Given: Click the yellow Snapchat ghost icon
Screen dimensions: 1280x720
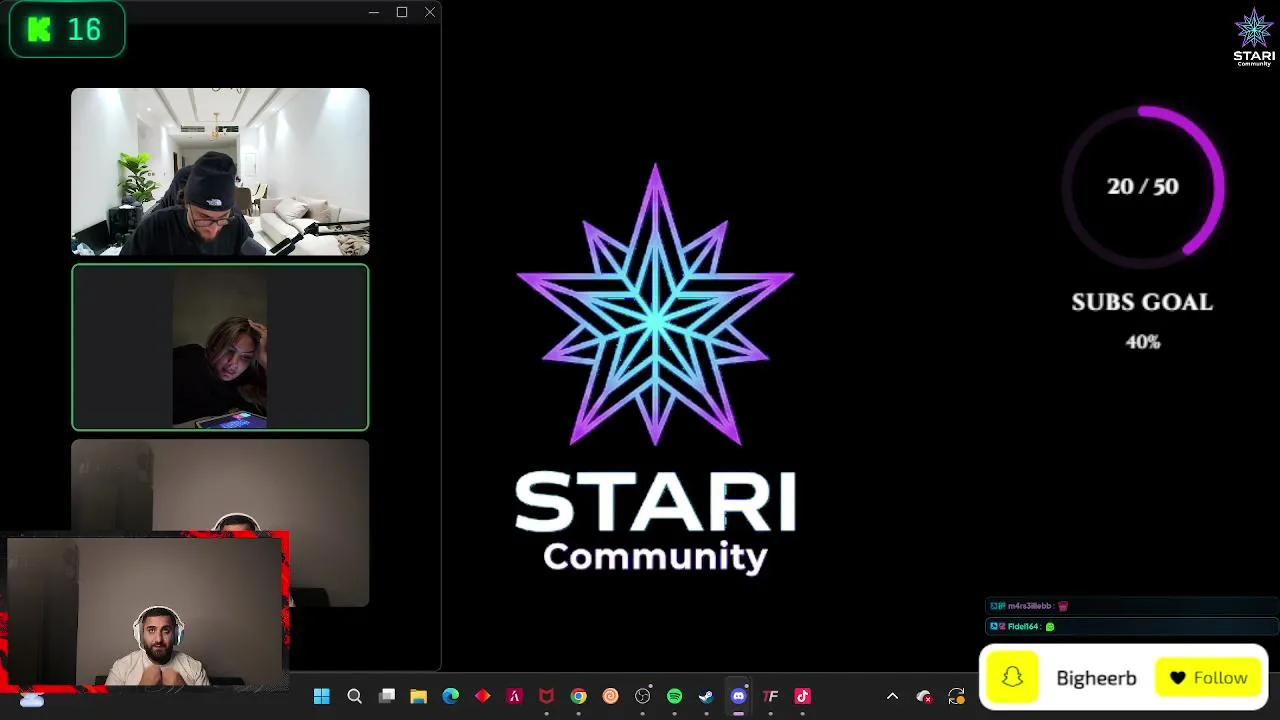Looking at the screenshot, I should click(x=1013, y=678).
